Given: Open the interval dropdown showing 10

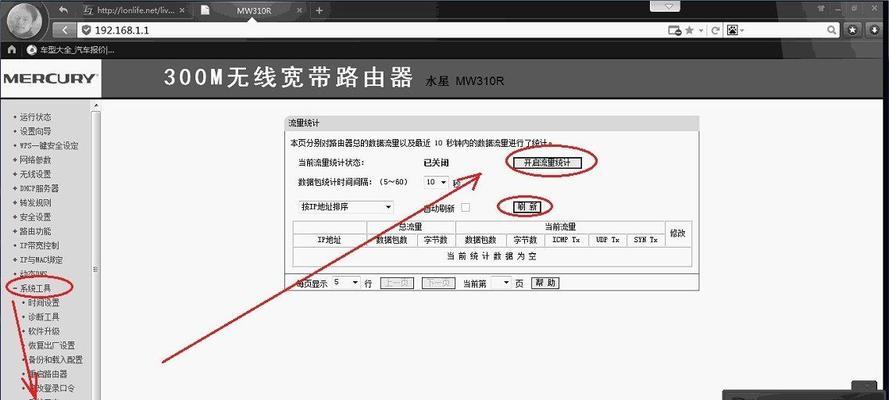Looking at the screenshot, I should coord(435,182).
